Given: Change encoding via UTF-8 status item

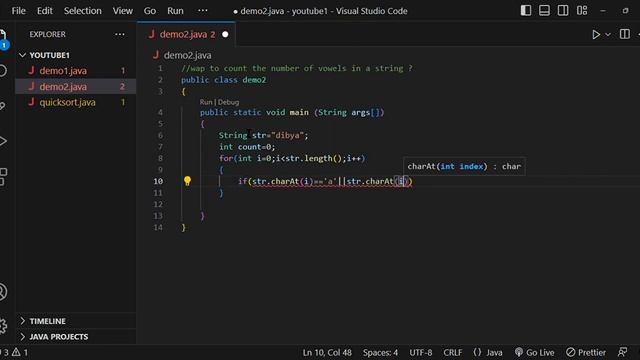Looking at the screenshot, I should 420,352.
